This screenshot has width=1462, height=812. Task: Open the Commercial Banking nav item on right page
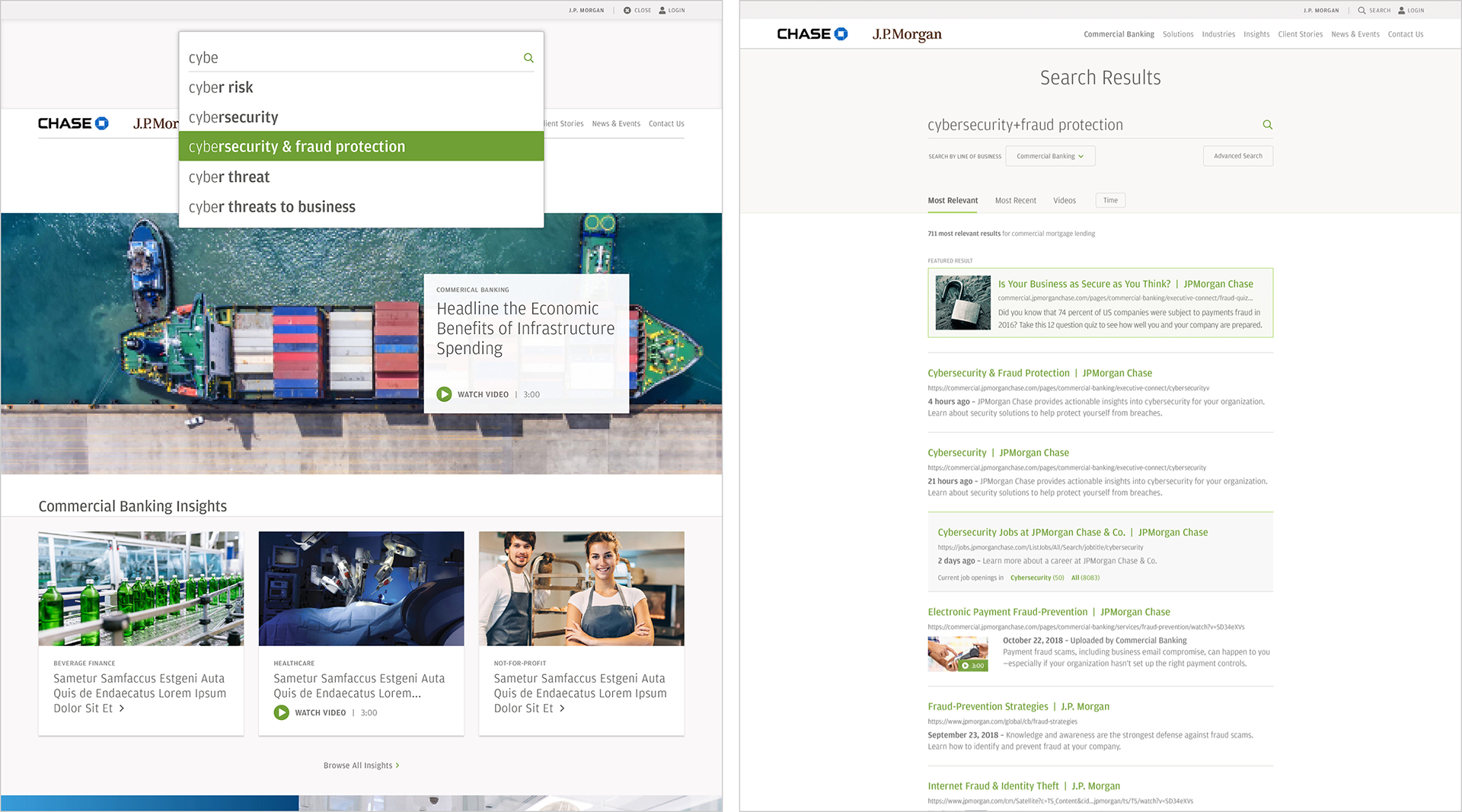coord(1119,34)
